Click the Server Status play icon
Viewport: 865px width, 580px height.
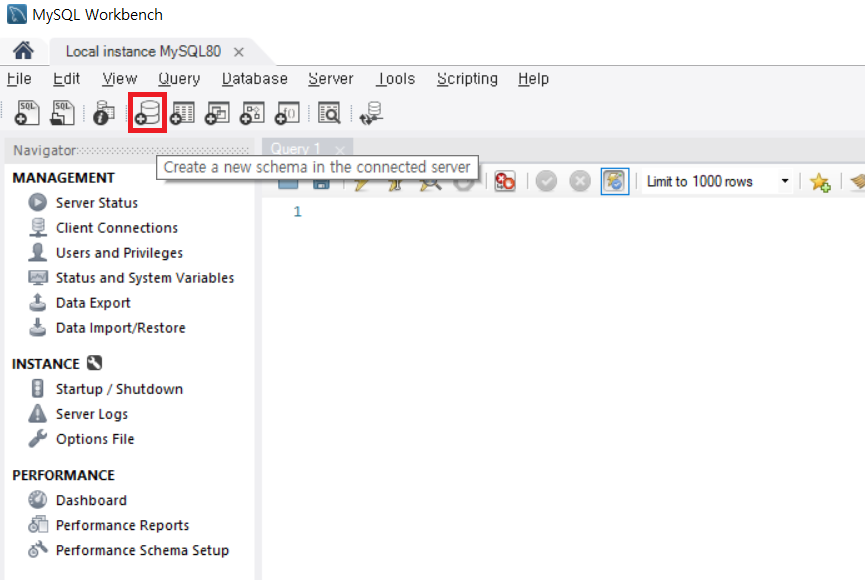coord(38,203)
